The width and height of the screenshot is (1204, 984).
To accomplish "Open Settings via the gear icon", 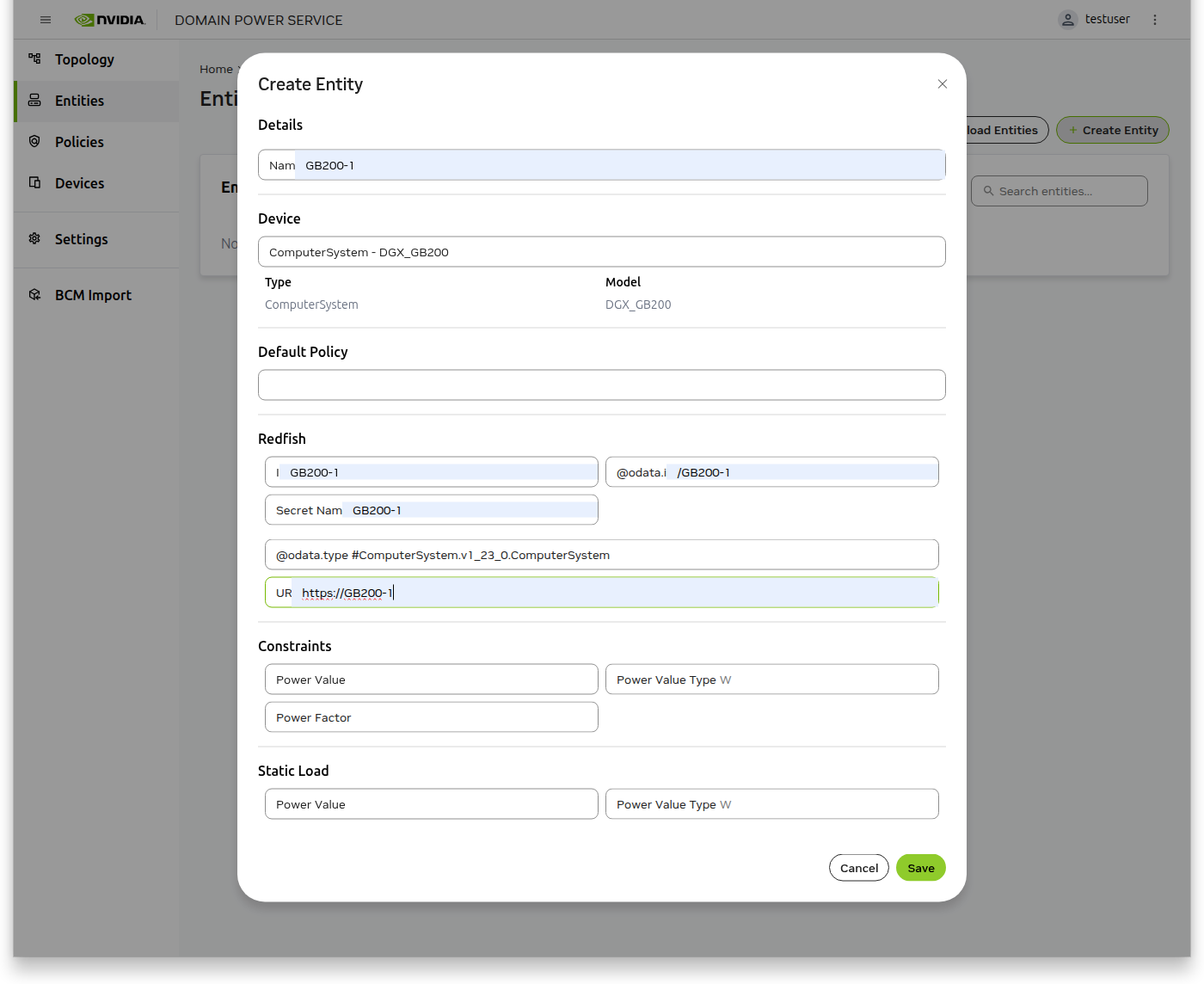I will [34, 239].
